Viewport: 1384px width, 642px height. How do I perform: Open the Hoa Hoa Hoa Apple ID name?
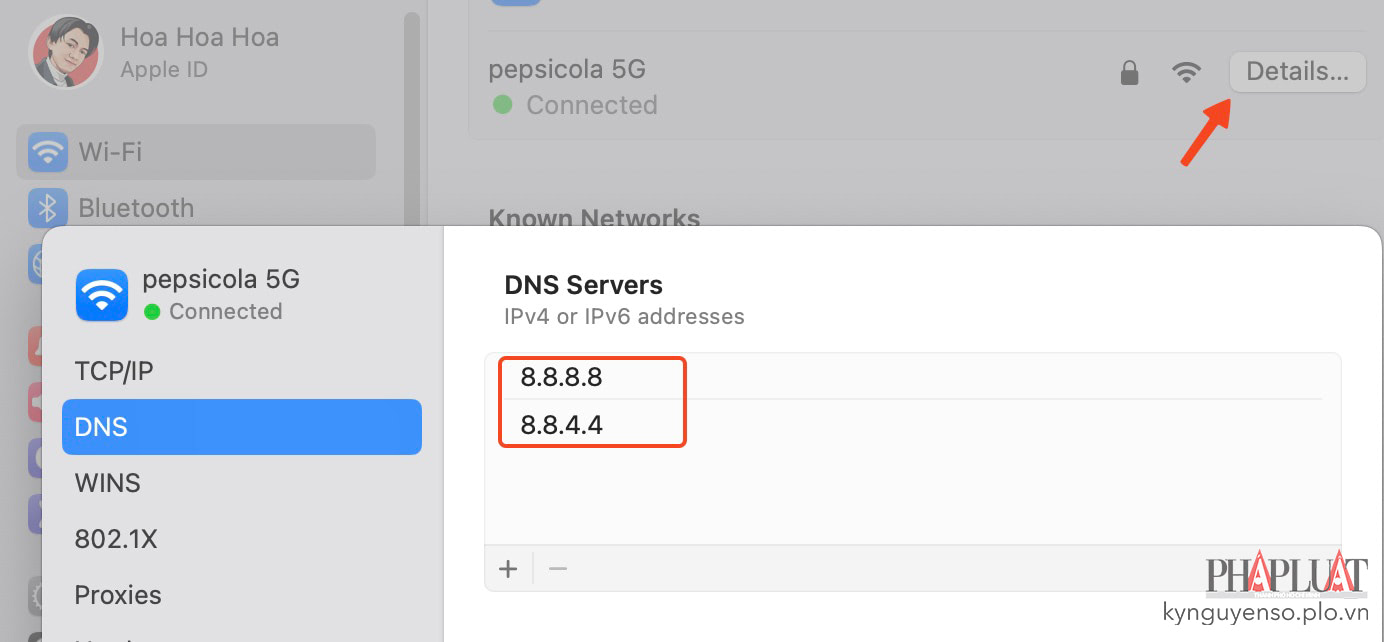(199, 38)
